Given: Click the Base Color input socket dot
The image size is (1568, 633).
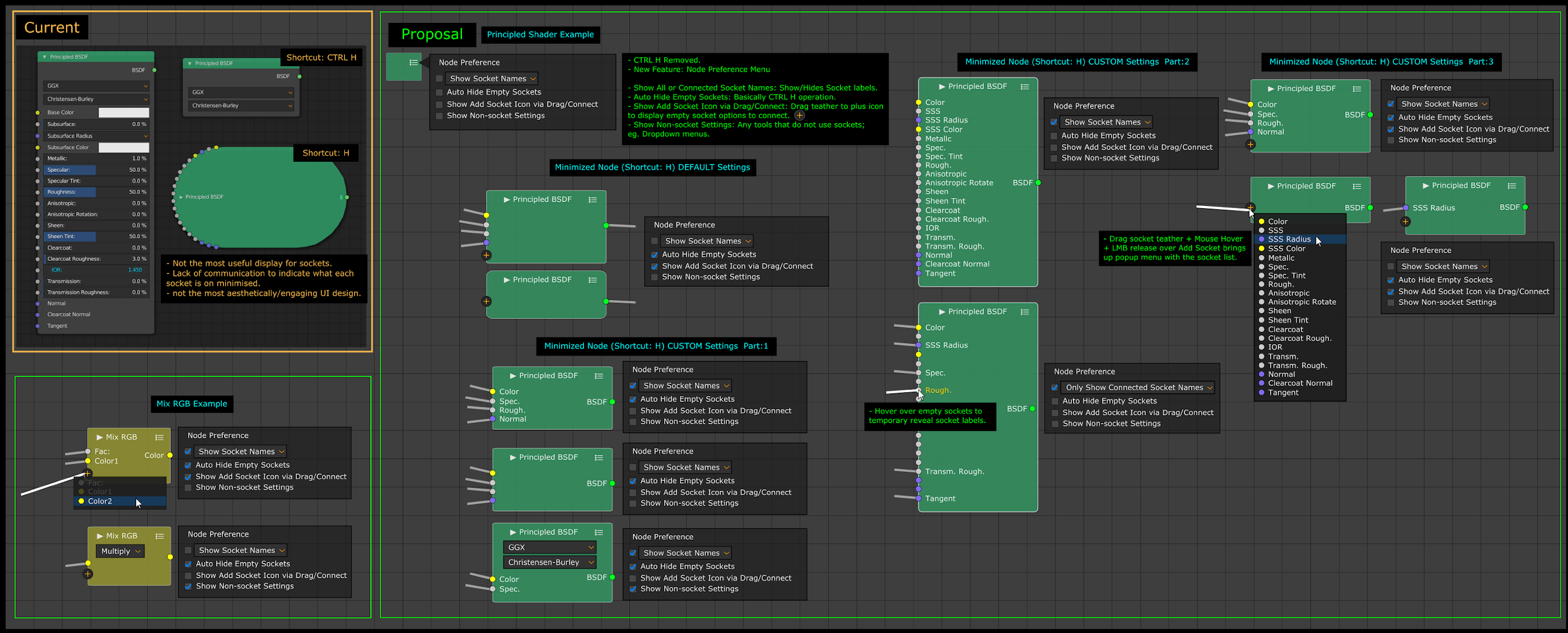Looking at the screenshot, I should coord(38,112).
